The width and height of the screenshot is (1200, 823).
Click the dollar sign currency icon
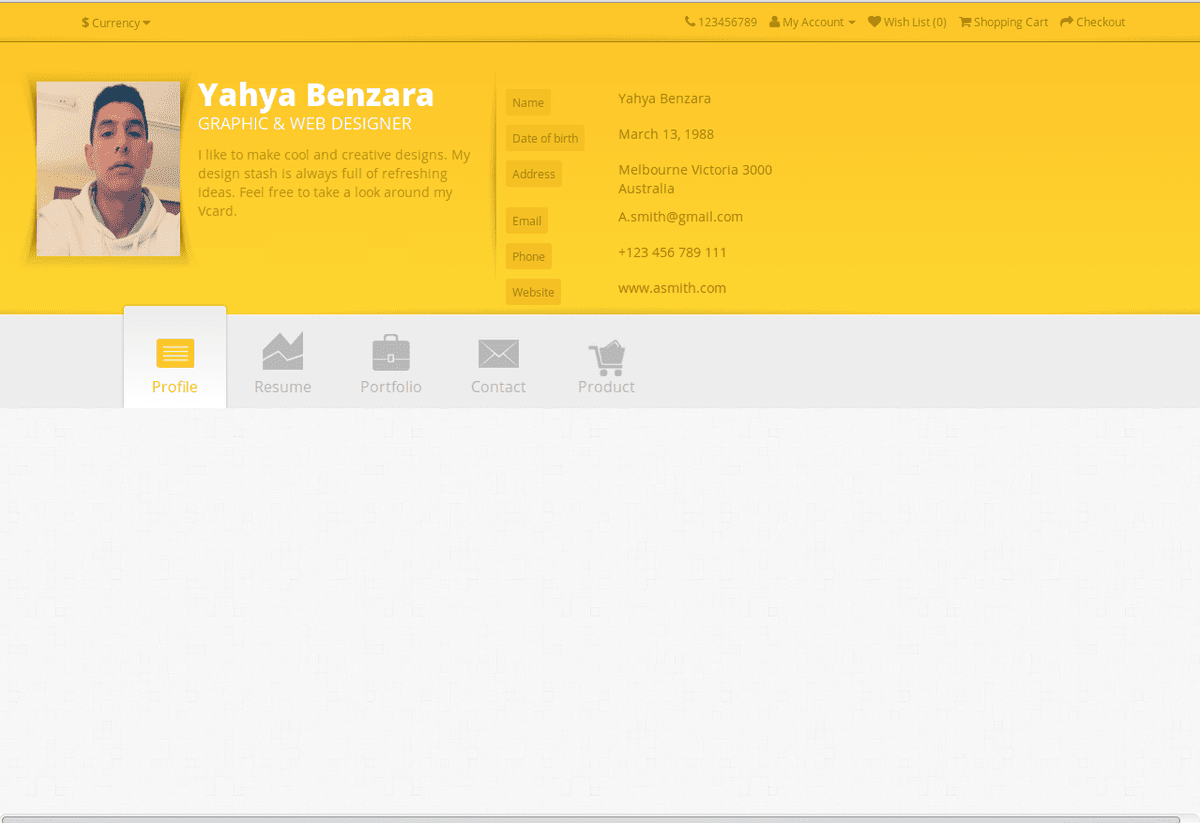85,22
